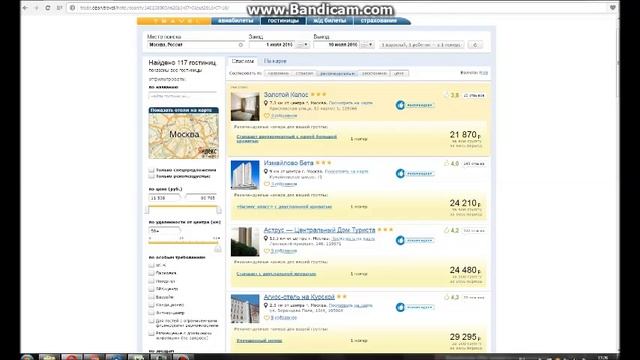
Task: Click rating thumb icon next to 4,0
Action: tap(446, 163)
